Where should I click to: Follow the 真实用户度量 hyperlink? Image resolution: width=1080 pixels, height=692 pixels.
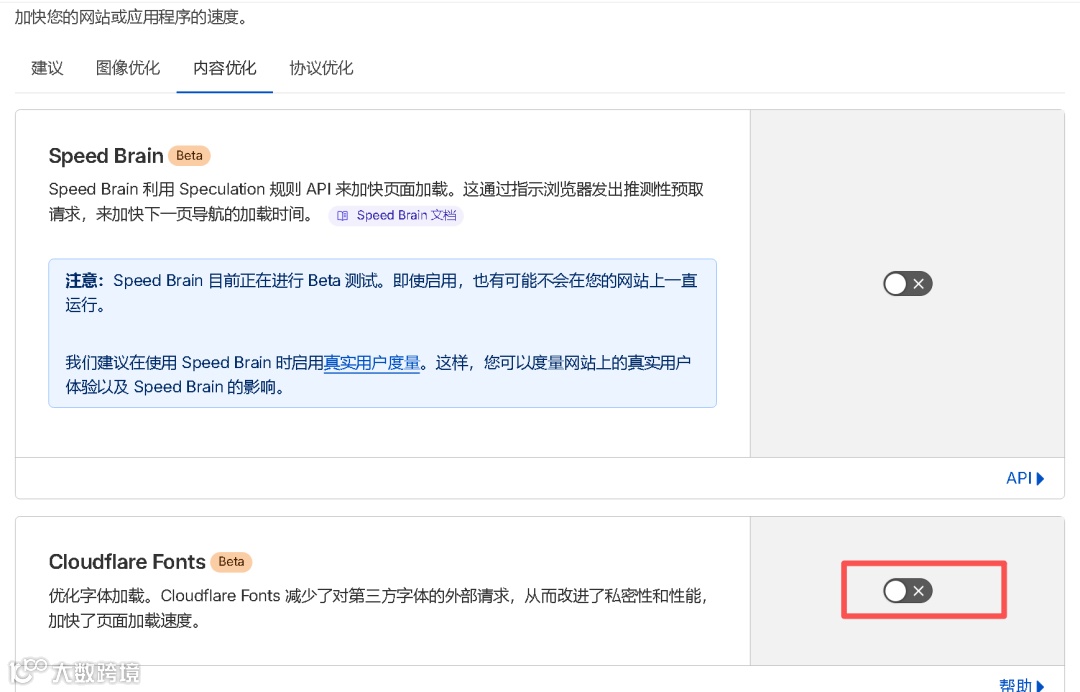click(372, 362)
